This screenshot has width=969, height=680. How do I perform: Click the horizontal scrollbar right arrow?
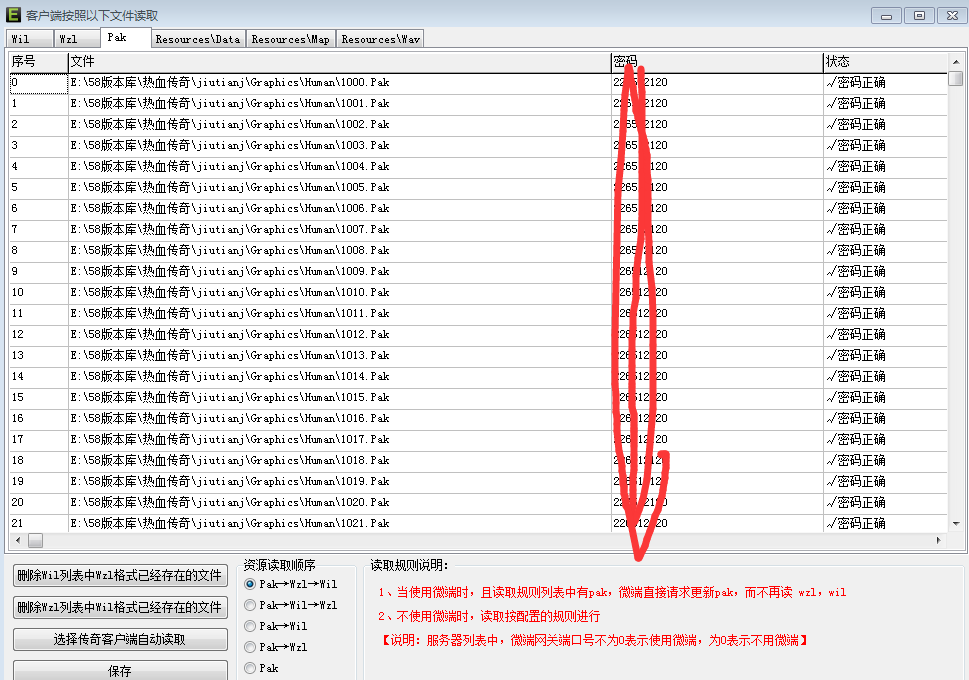coord(939,540)
